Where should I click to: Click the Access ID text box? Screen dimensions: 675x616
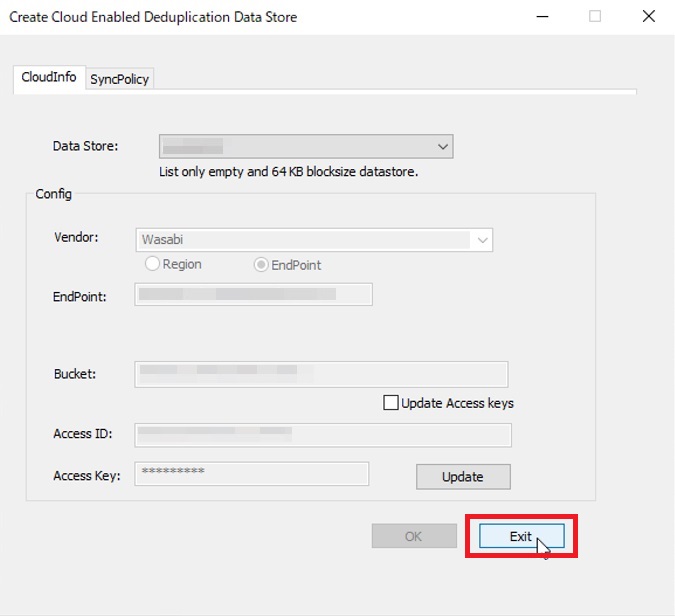[x=322, y=435]
